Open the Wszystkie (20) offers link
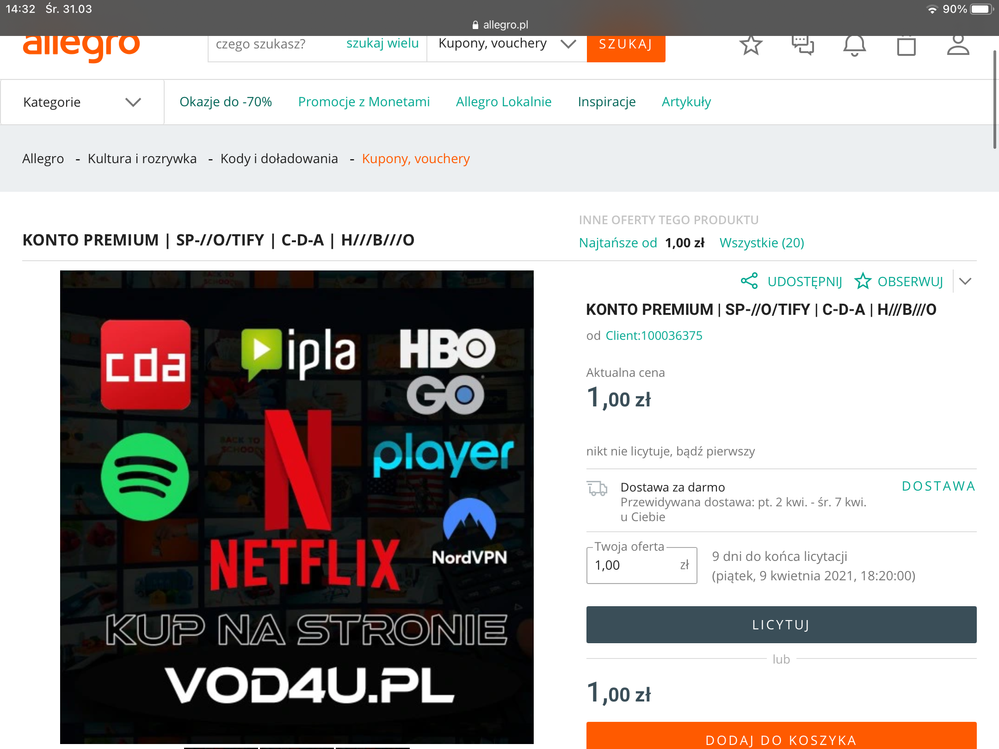The width and height of the screenshot is (999, 749). click(x=761, y=243)
